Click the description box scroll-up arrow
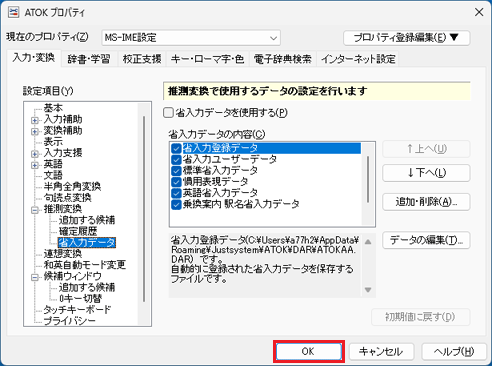The width and height of the screenshot is (492, 366). 368,242
